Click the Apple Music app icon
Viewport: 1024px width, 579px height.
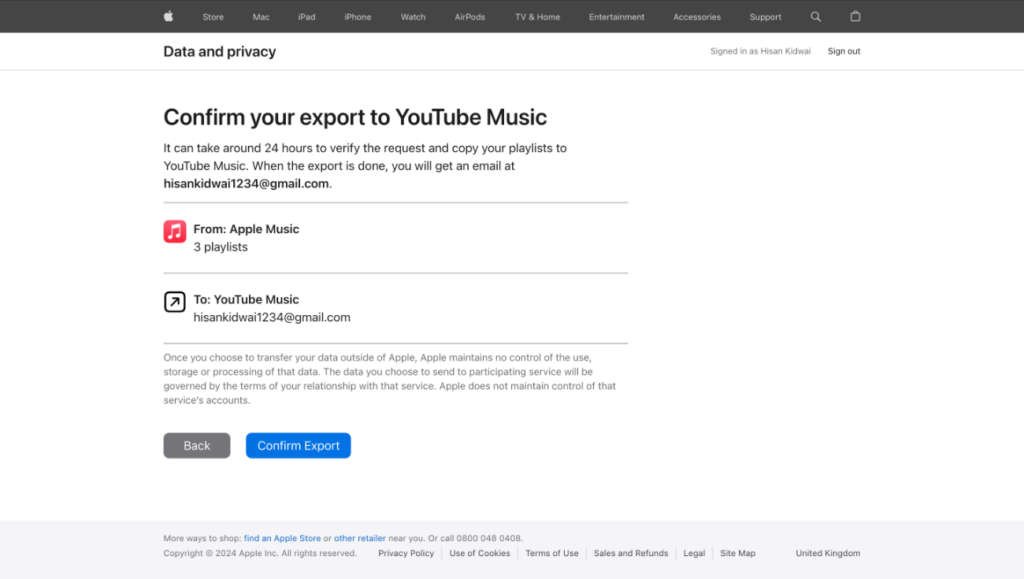(x=174, y=231)
